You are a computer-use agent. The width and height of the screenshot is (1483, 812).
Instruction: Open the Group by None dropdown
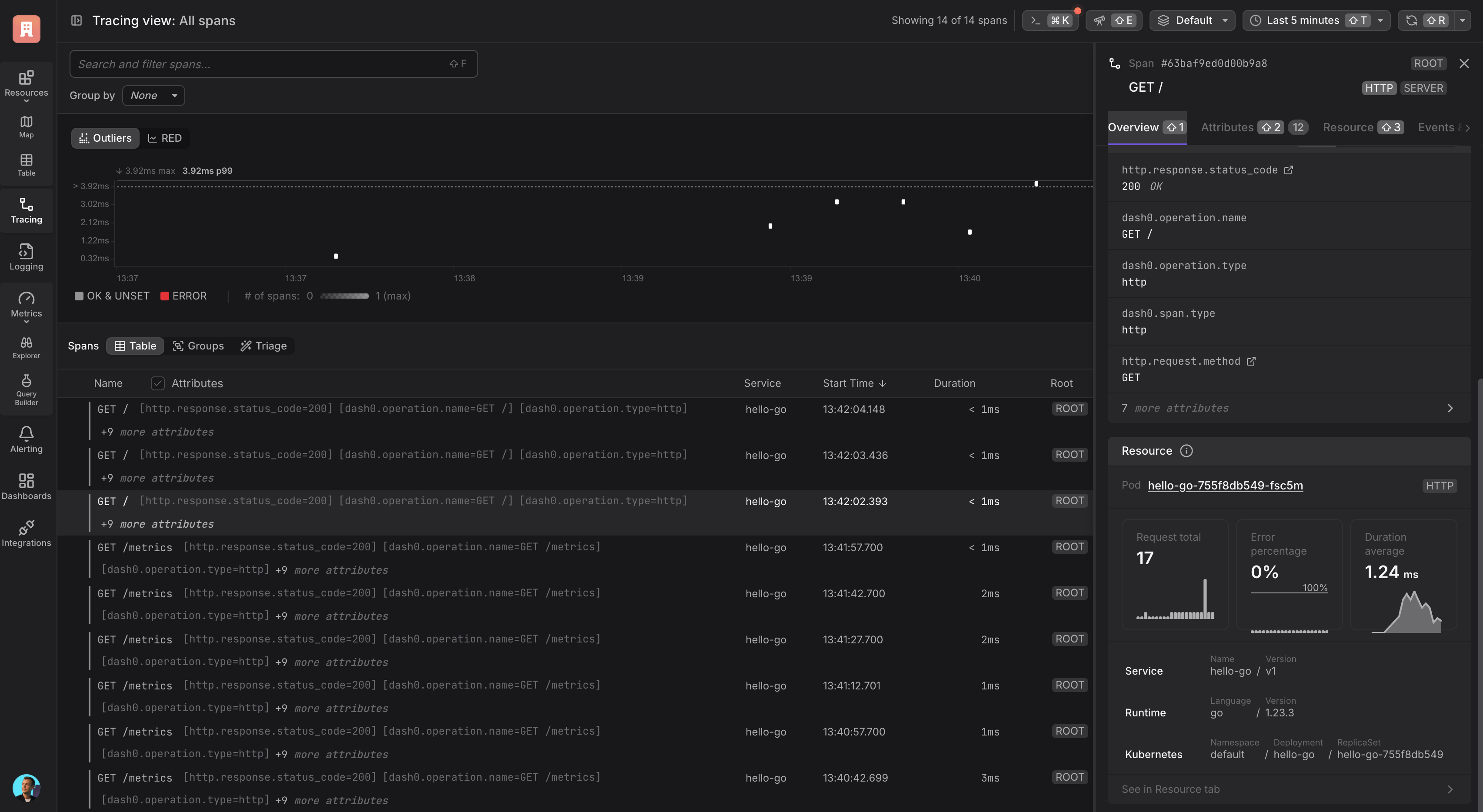pyautogui.click(x=153, y=95)
